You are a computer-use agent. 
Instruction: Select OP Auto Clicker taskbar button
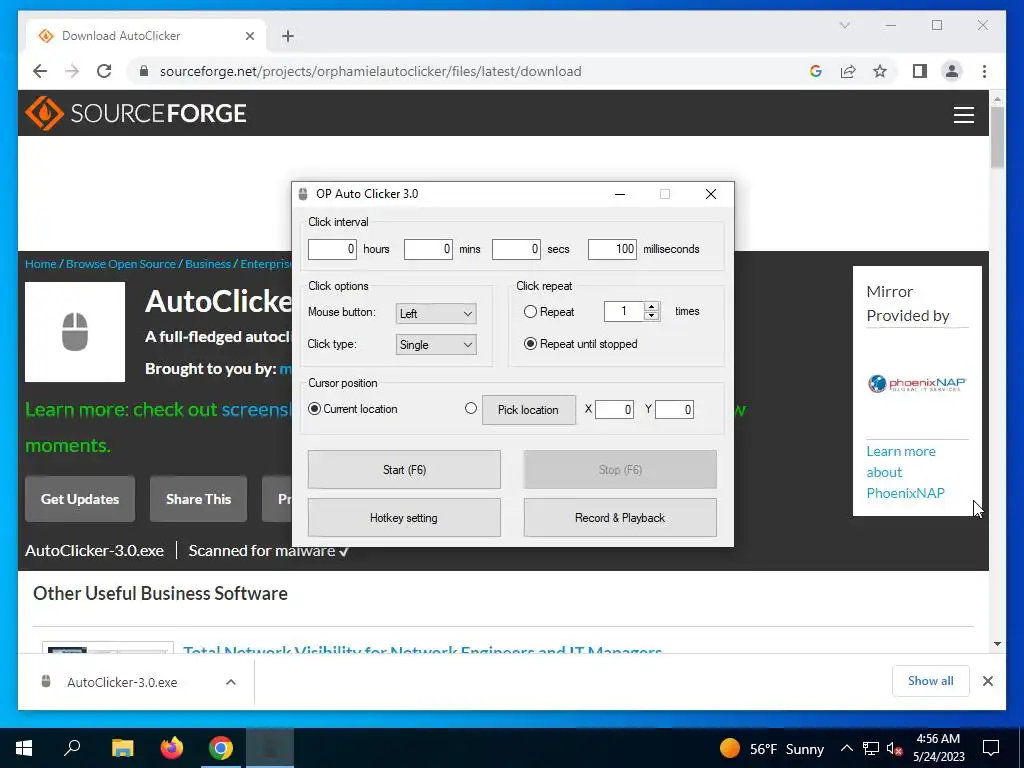coord(270,748)
